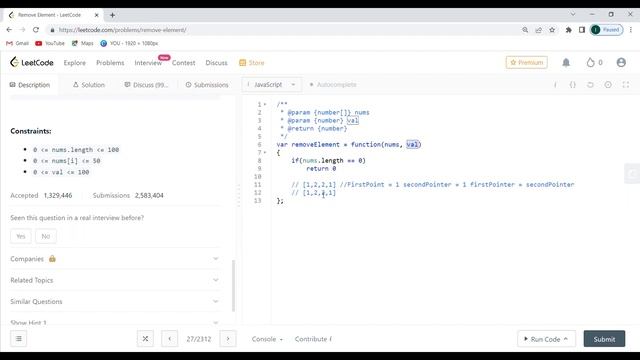This screenshot has height=360, width=640.
Task: Go to previous problem arrow
Action: click(170, 338)
